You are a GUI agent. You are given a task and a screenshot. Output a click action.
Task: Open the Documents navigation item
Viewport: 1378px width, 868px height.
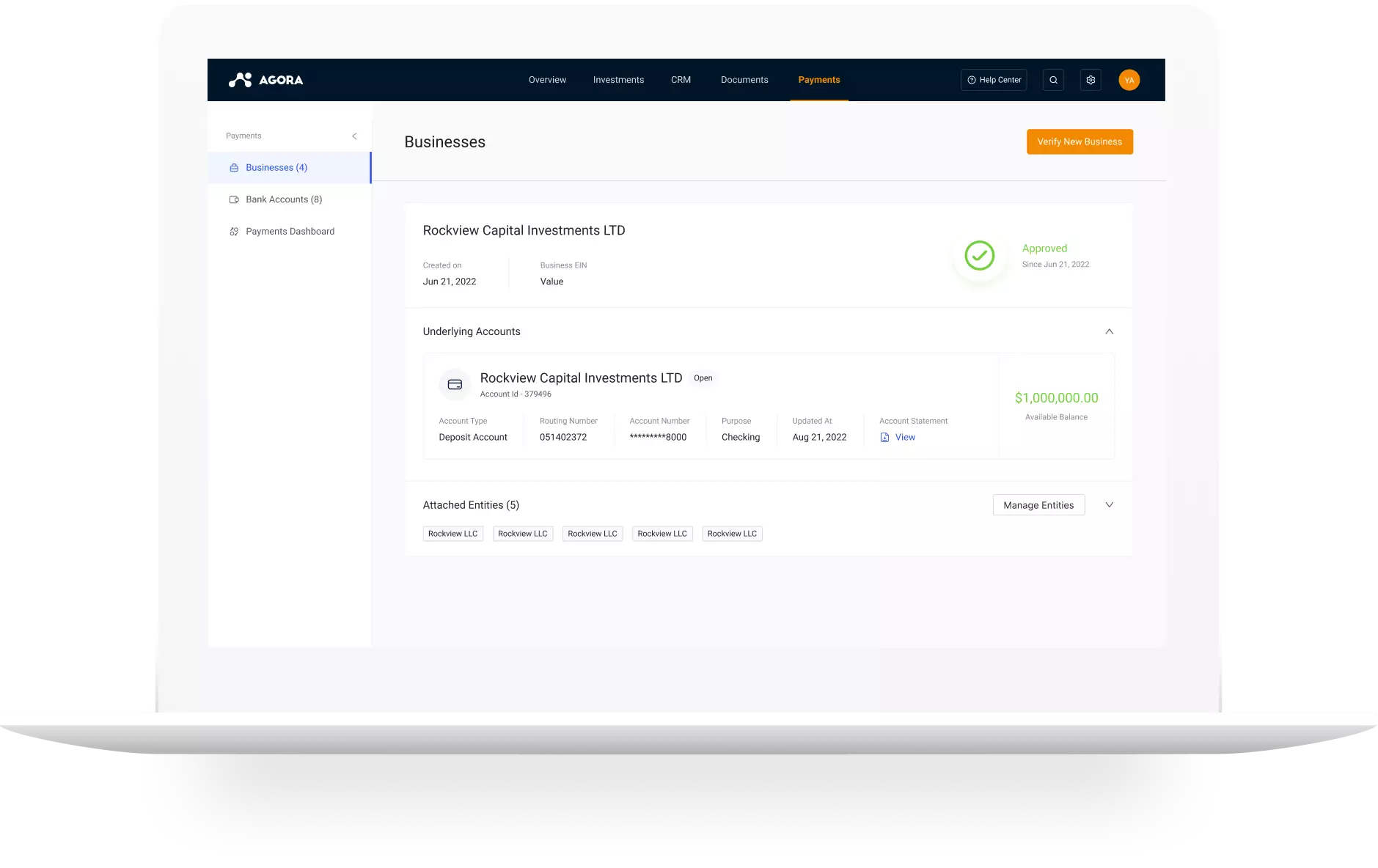click(744, 79)
